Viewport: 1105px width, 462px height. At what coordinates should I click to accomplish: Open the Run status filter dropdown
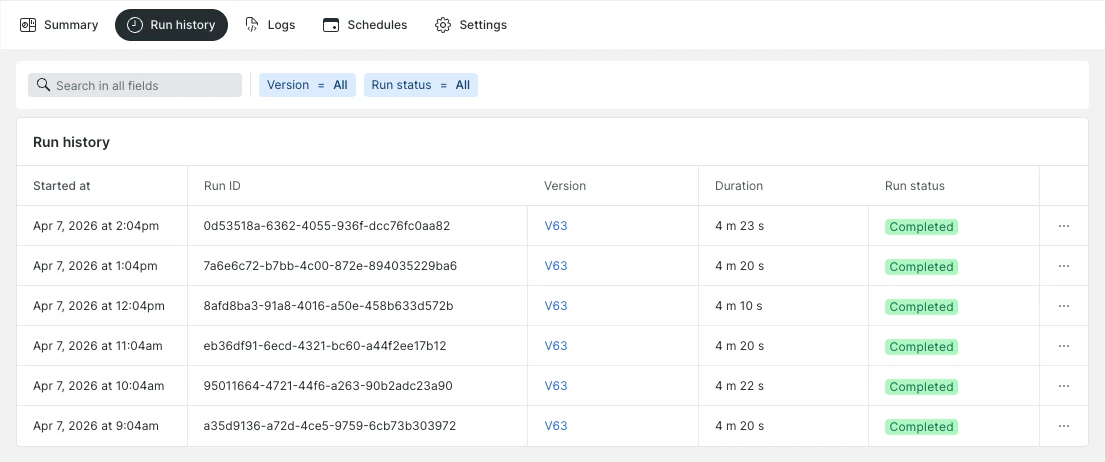[421, 85]
